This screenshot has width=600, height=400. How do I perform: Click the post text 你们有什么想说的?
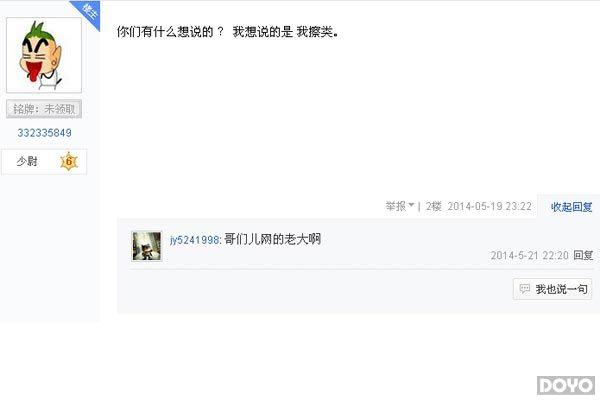(165, 32)
